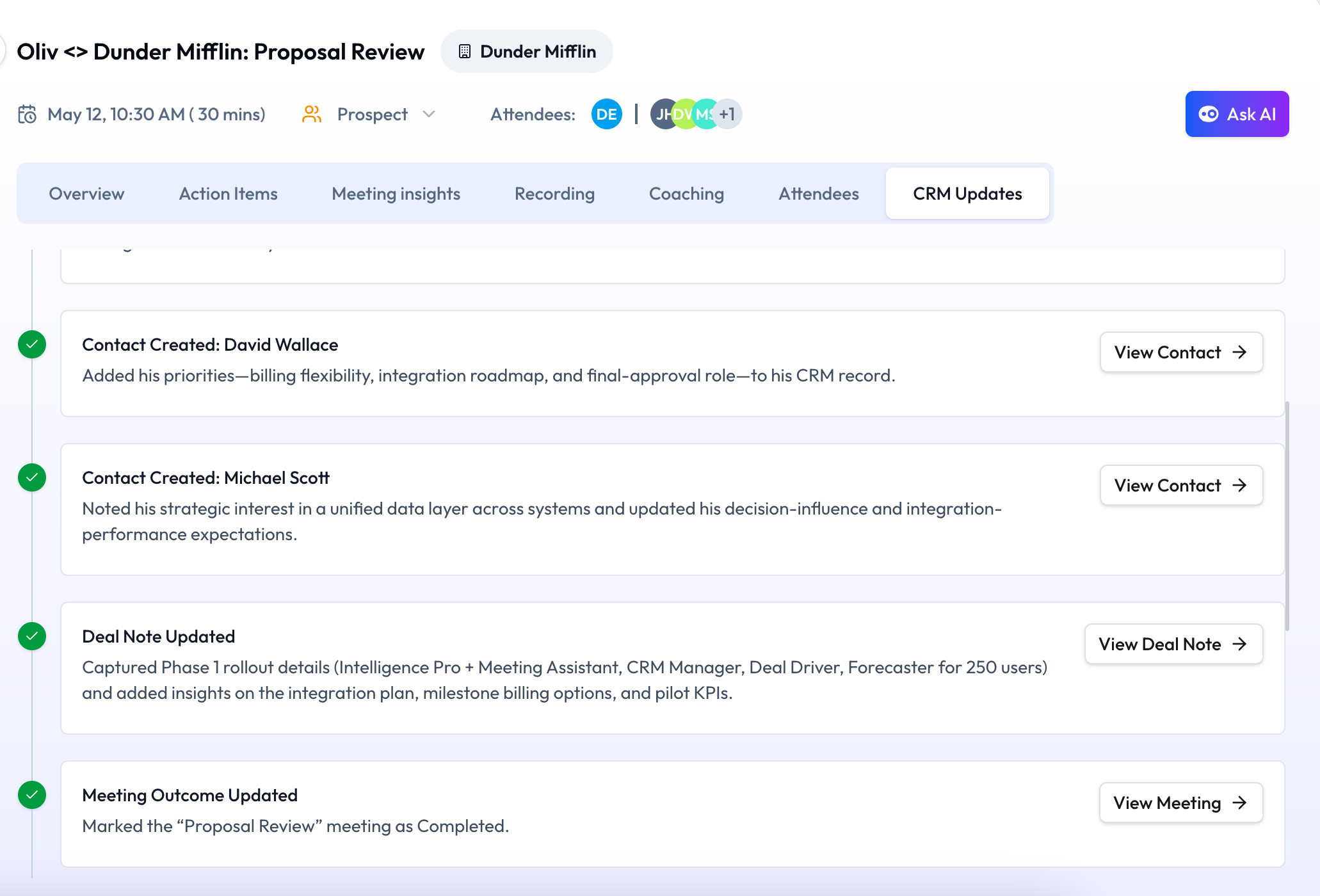The image size is (1320, 896).
Task: Click green checkmark beside Deal Note Updated
Action: click(x=32, y=636)
